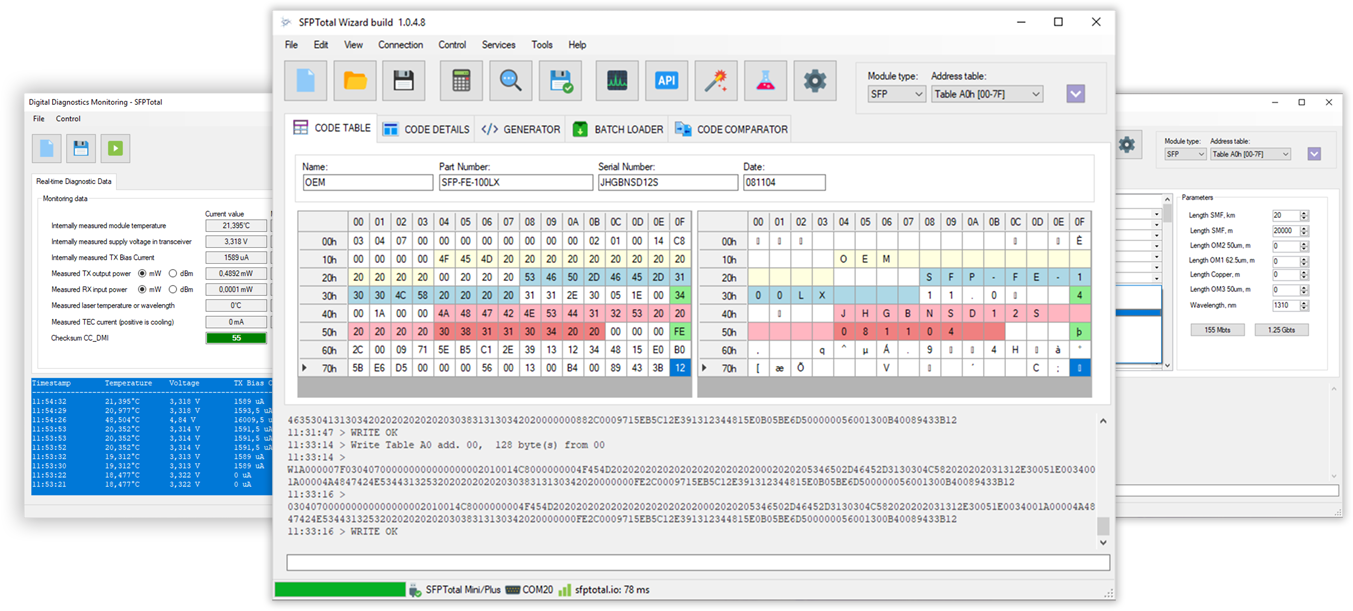The image size is (1353, 611).
Task: Open the API tool in toolbar
Action: [x=666, y=82]
